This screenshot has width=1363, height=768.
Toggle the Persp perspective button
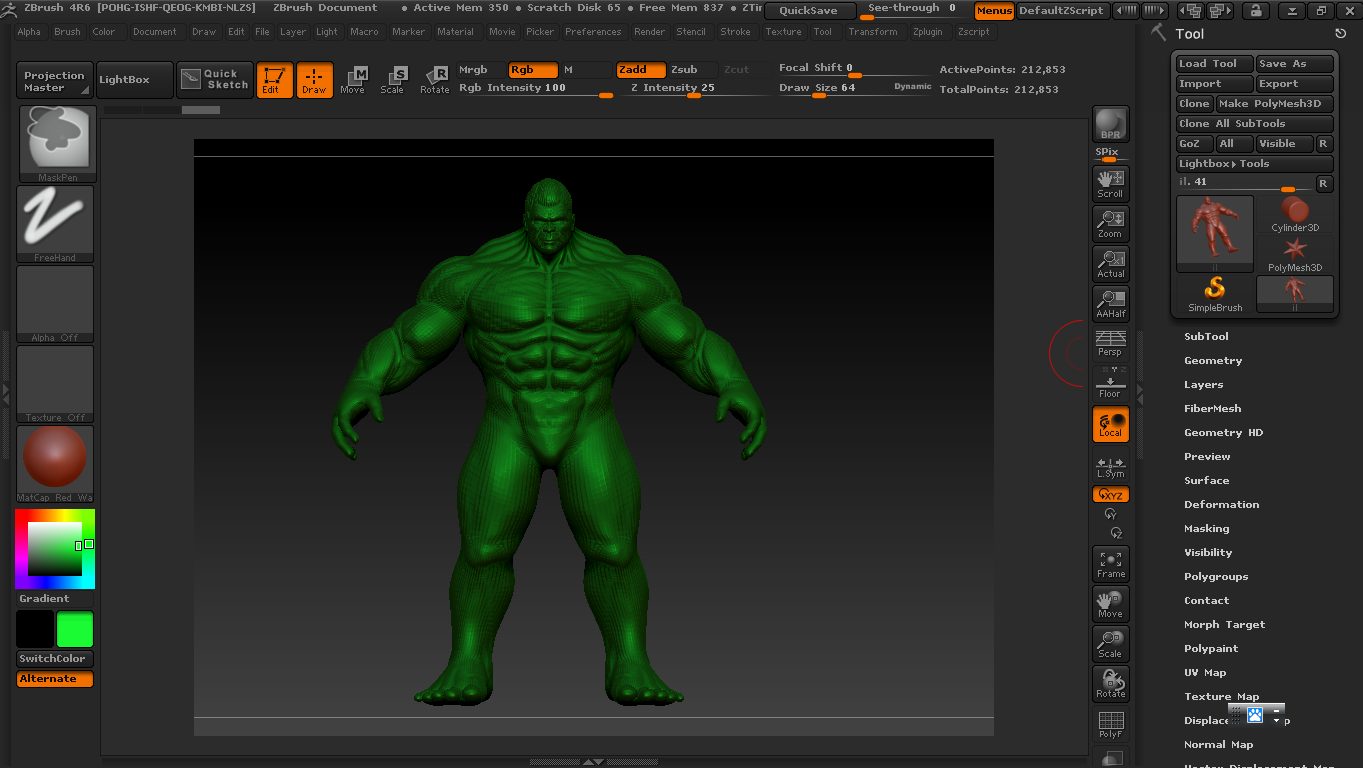tap(1111, 342)
